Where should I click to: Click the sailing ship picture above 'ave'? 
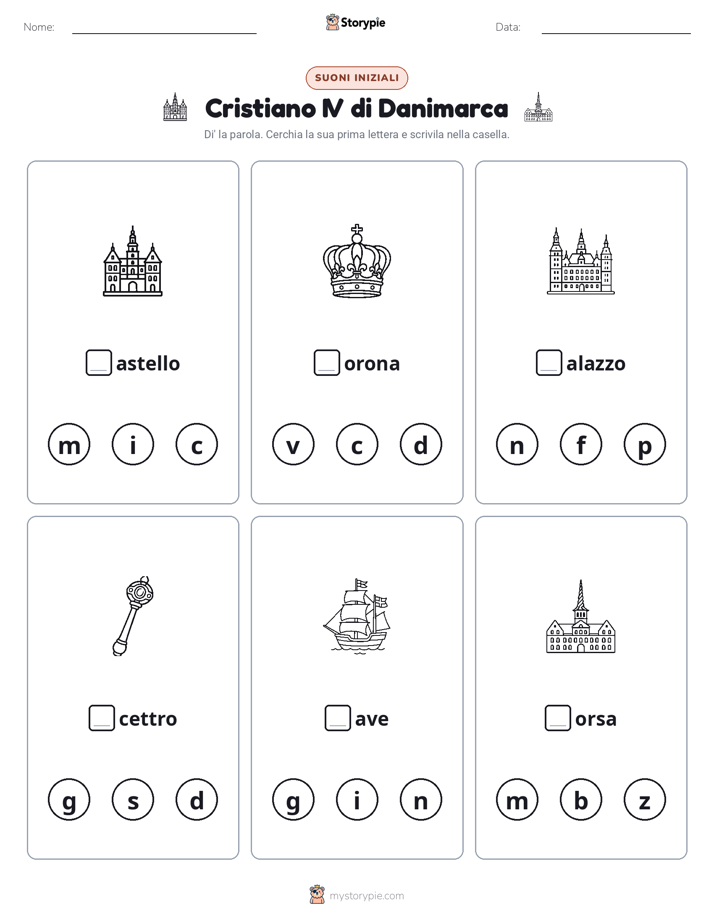coord(357,616)
